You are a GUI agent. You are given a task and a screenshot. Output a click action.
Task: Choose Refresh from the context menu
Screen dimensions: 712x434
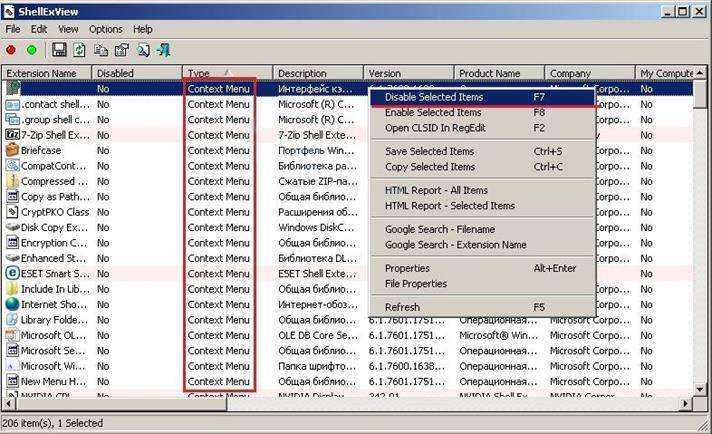[x=483, y=307]
